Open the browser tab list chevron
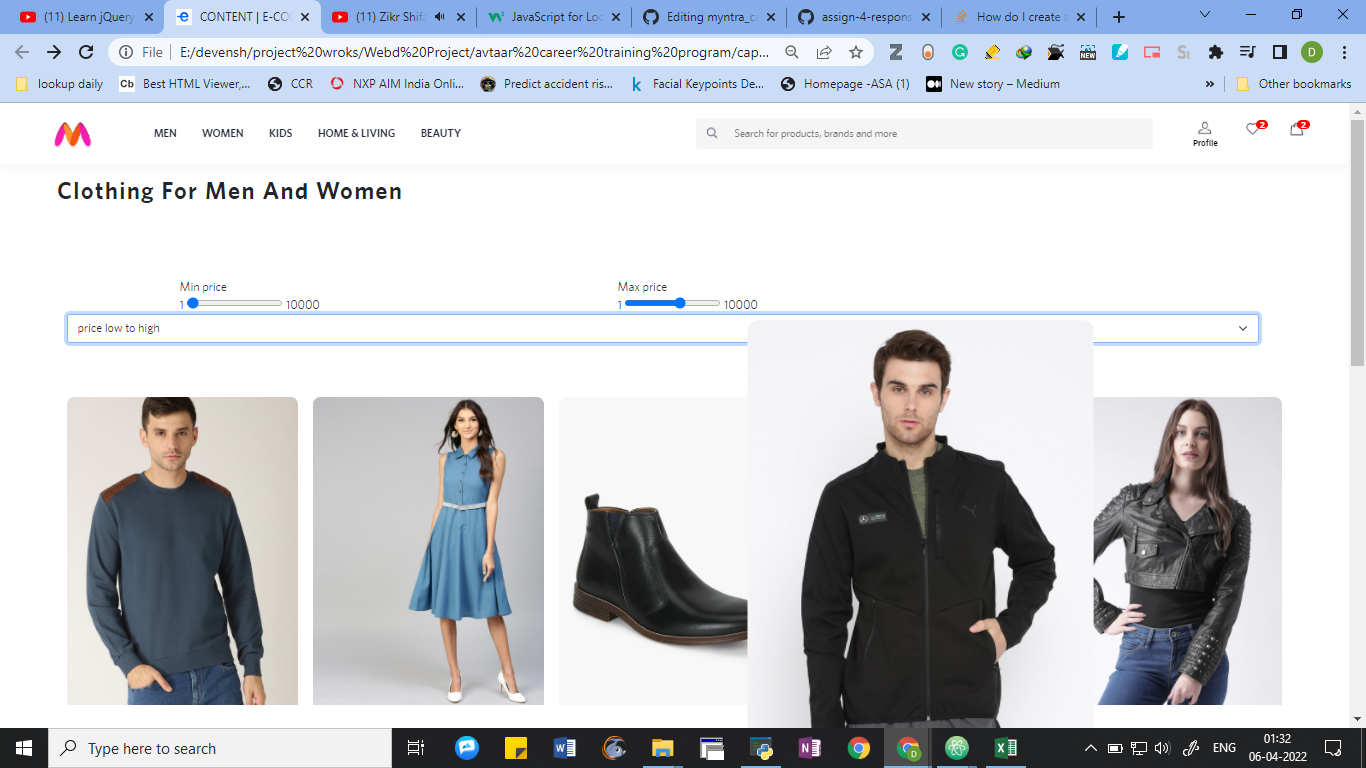 pyautogui.click(x=1204, y=16)
